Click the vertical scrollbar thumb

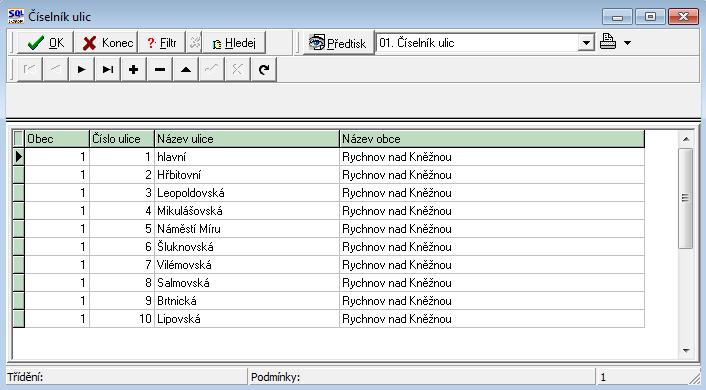[x=685, y=198]
